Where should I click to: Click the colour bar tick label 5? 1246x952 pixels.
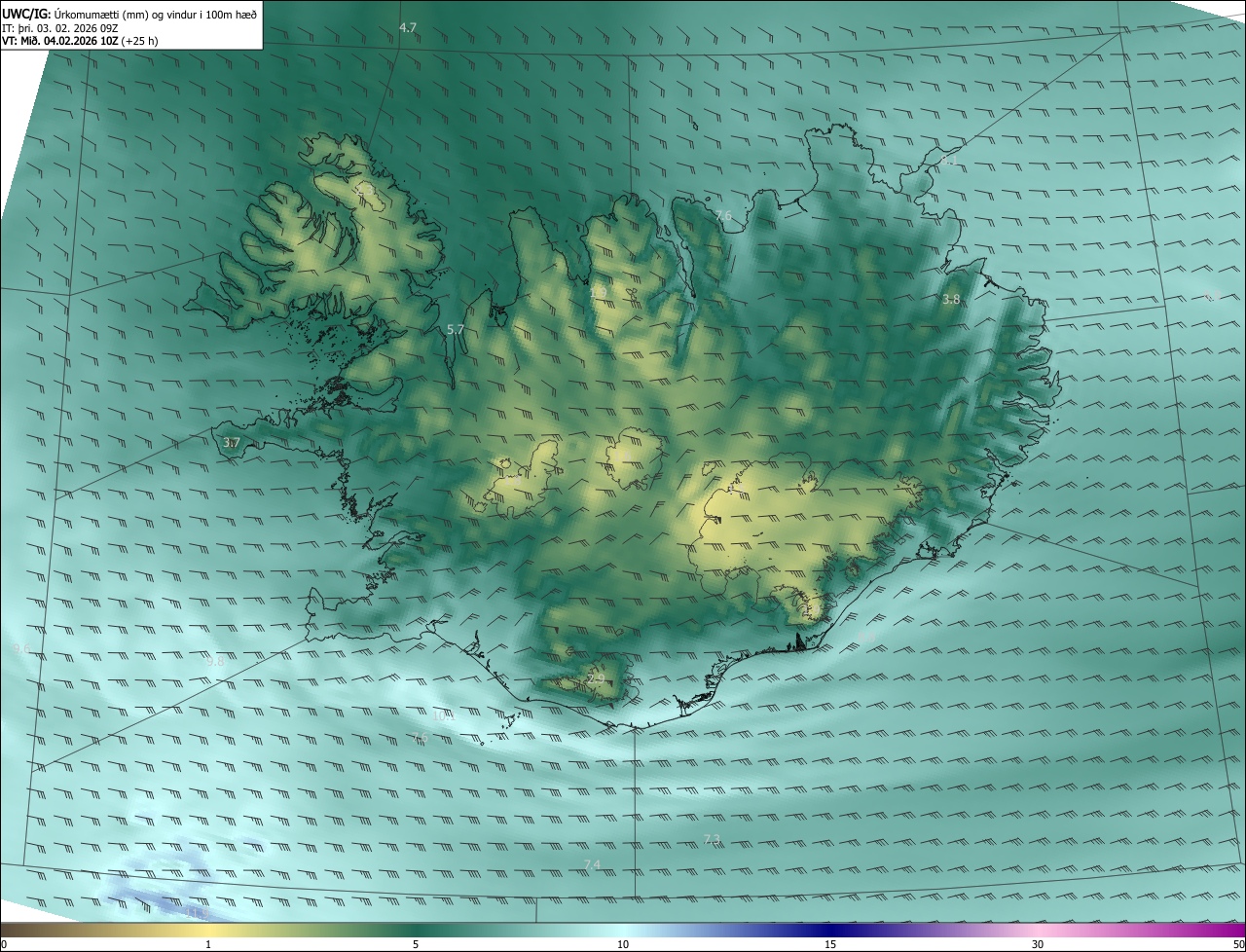[416, 944]
